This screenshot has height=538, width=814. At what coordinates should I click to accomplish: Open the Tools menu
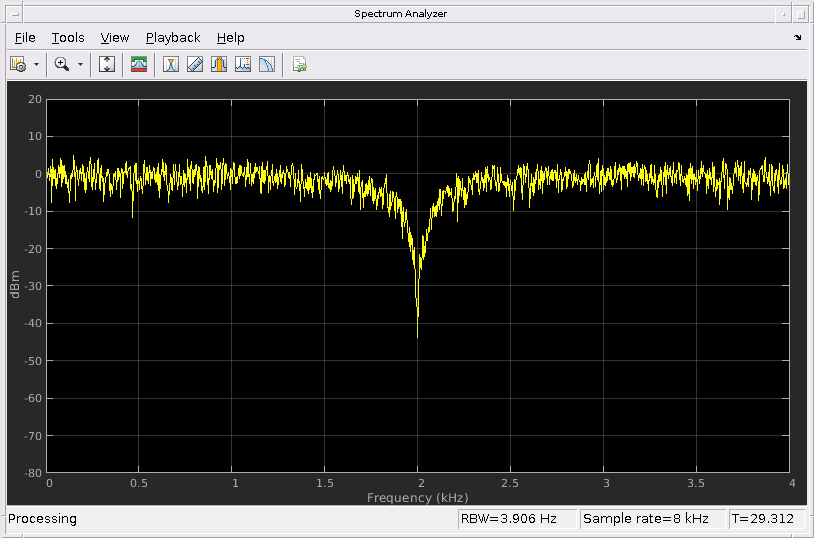pyautogui.click(x=68, y=38)
